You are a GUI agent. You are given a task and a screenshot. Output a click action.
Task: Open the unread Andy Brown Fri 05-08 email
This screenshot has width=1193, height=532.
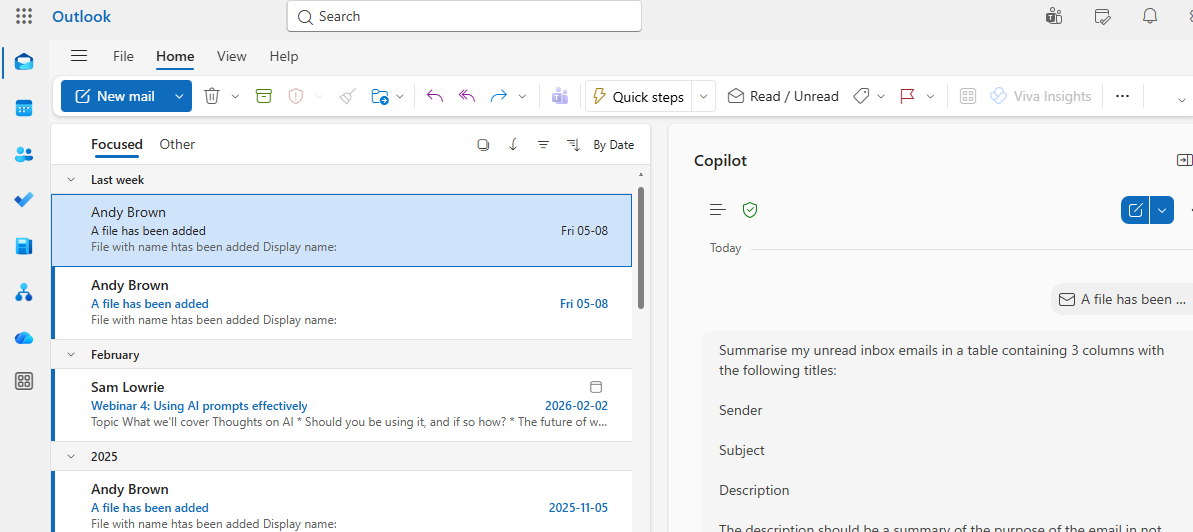click(x=342, y=303)
